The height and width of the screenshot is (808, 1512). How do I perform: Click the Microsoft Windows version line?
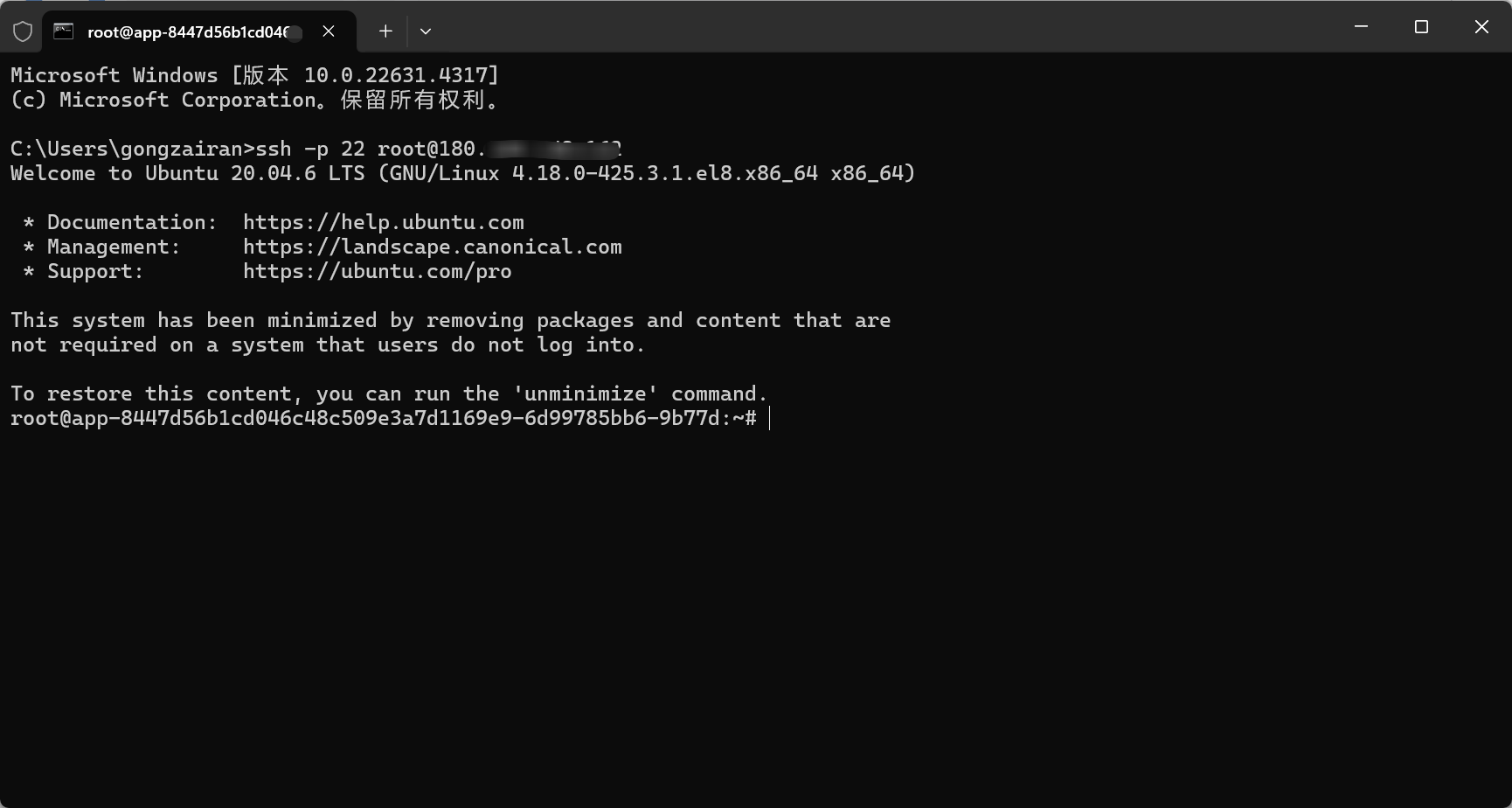click(253, 75)
